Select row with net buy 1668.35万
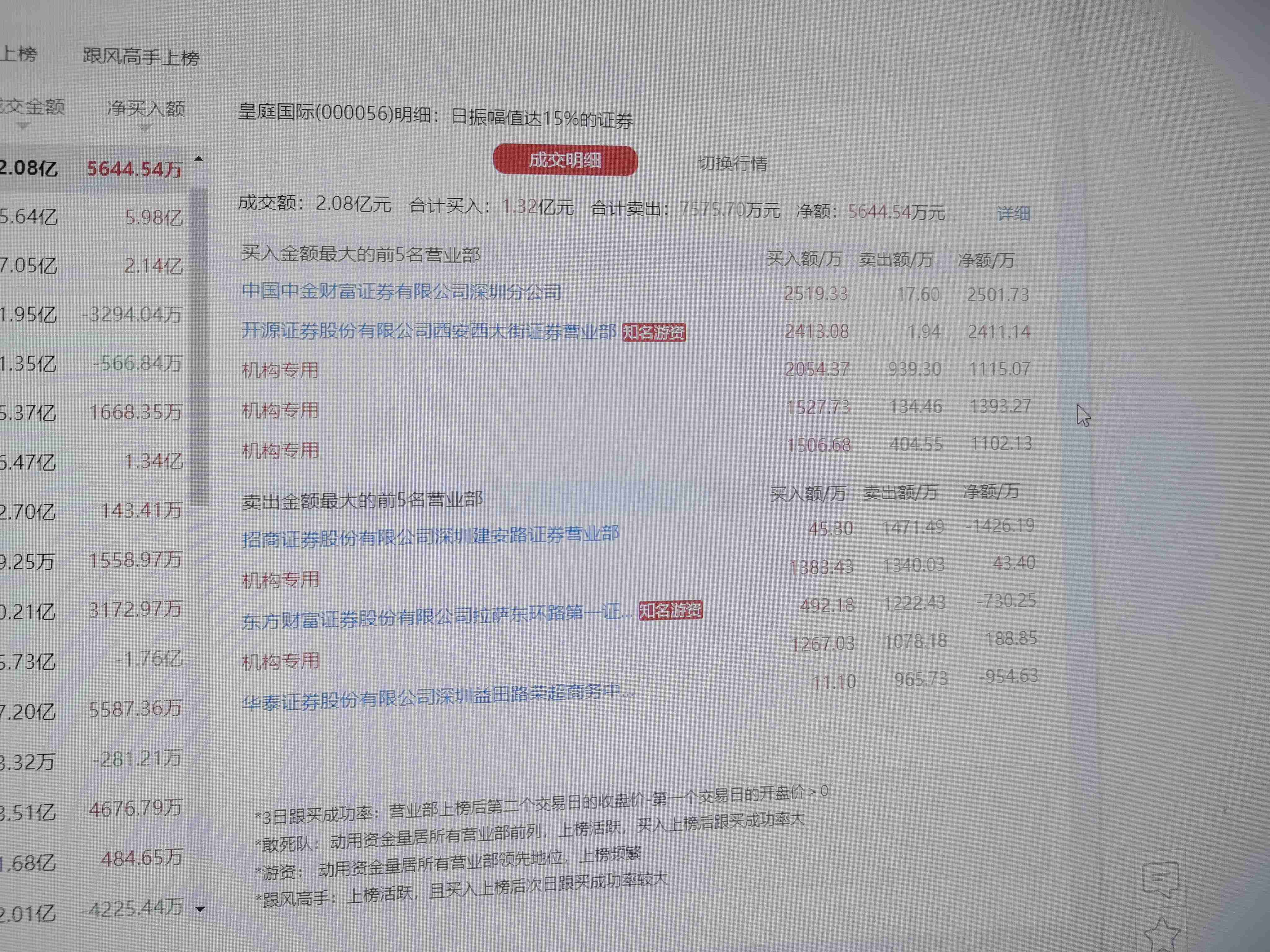Viewport: 1270px width, 952px height. tap(95, 412)
